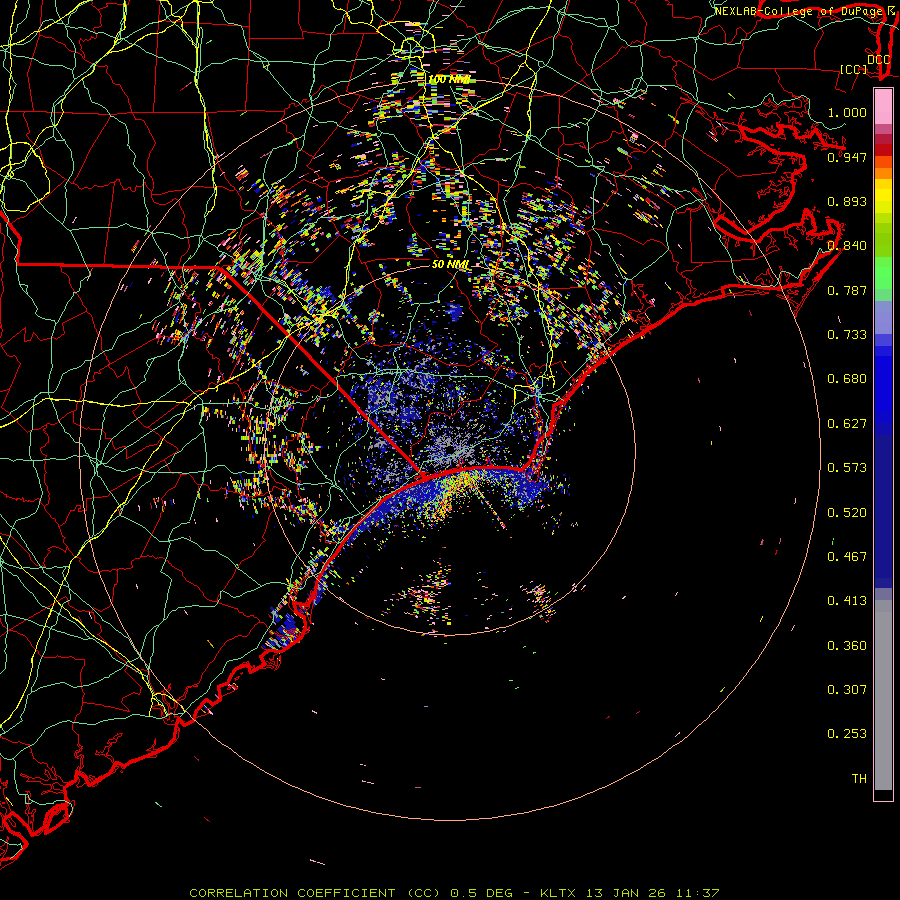Click the 50 NMI range ring label
Viewport: 900px width, 900px height.
point(450,264)
